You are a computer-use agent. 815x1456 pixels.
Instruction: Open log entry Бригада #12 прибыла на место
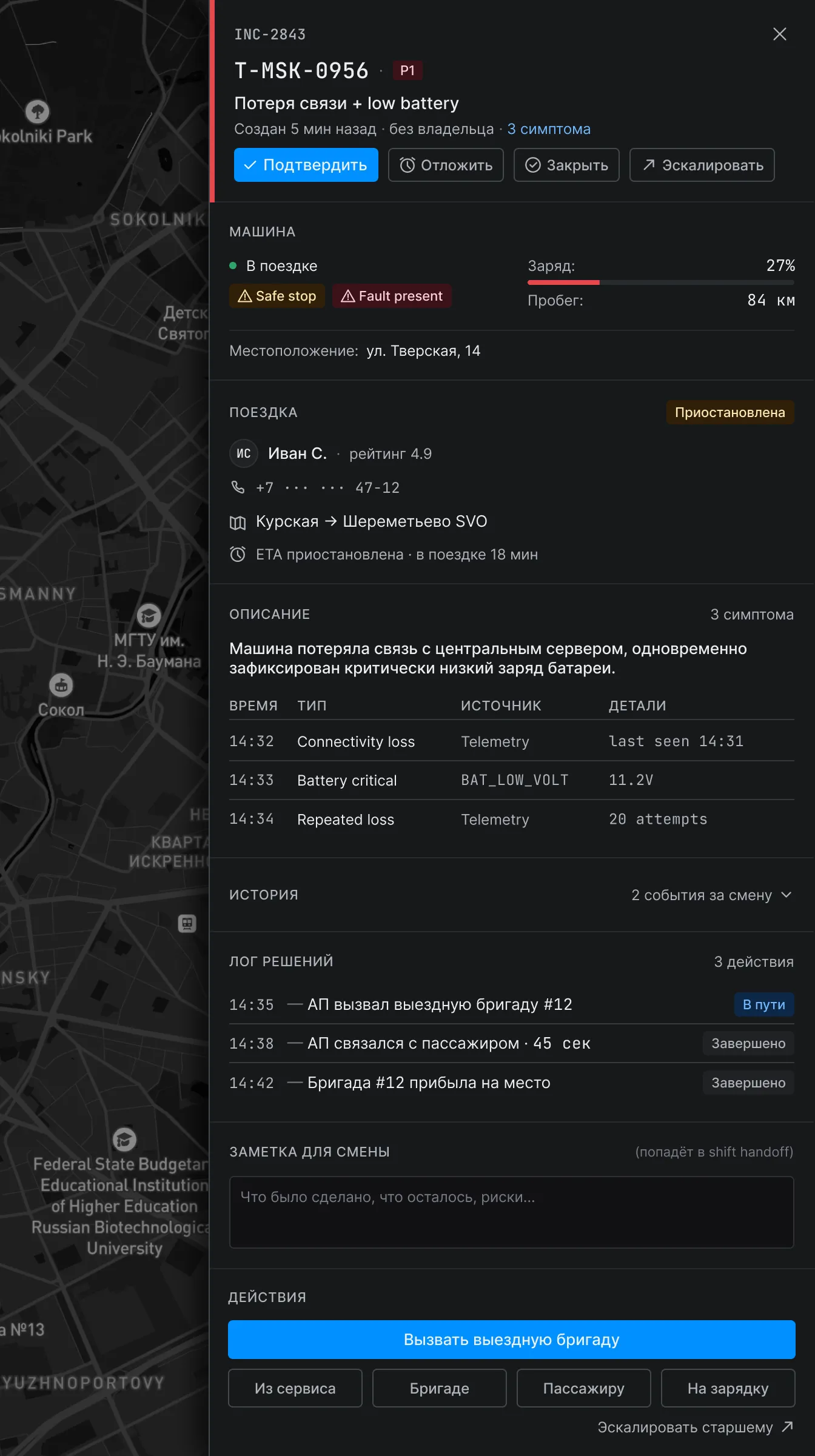click(x=512, y=1083)
